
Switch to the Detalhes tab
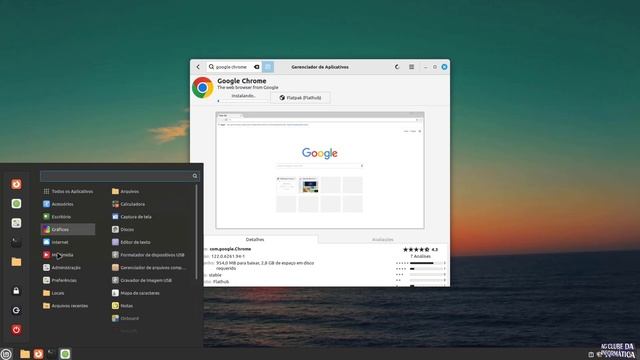coord(255,240)
